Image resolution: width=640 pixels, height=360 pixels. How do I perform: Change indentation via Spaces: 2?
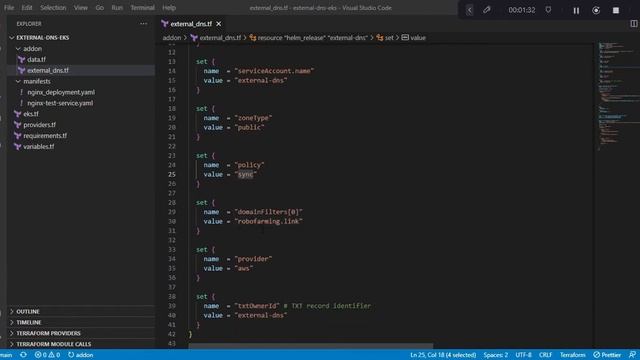pos(496,355)
